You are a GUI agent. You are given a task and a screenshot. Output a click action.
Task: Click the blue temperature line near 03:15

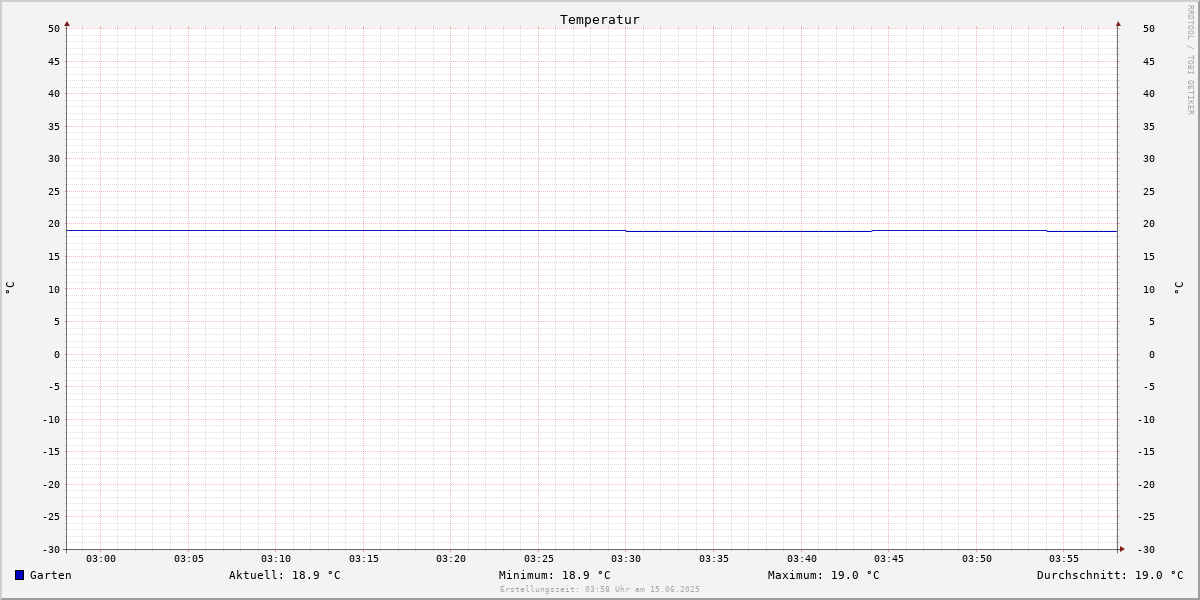364,230
